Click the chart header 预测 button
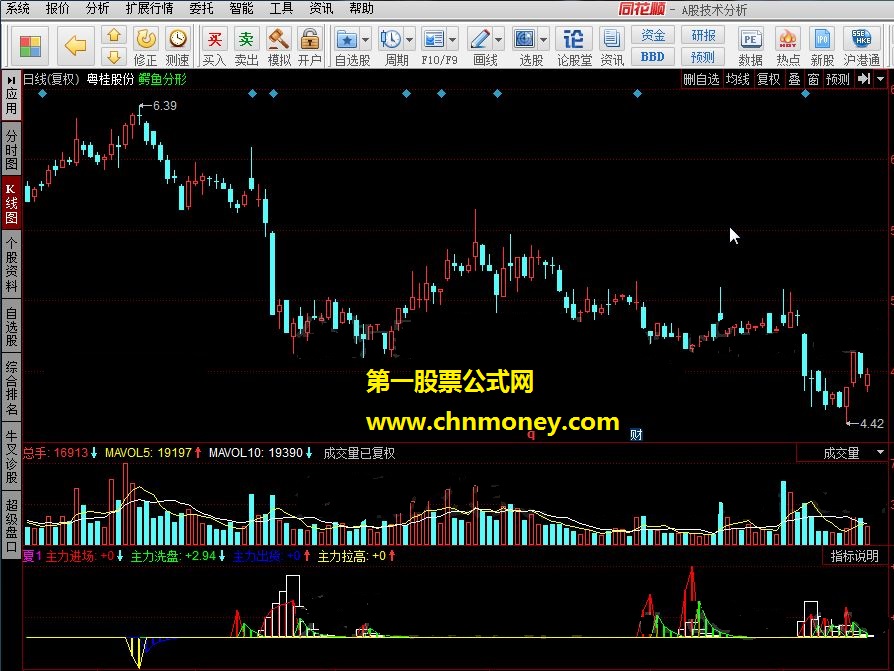The width and height of the screenshot is (894, 671). [838, 79]
